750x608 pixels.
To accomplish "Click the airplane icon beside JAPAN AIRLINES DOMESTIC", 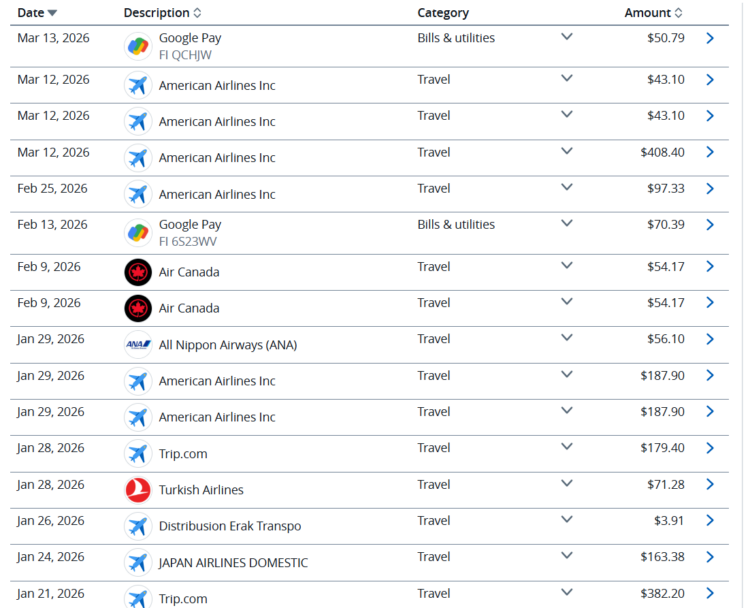I will (x=138, y=563).
